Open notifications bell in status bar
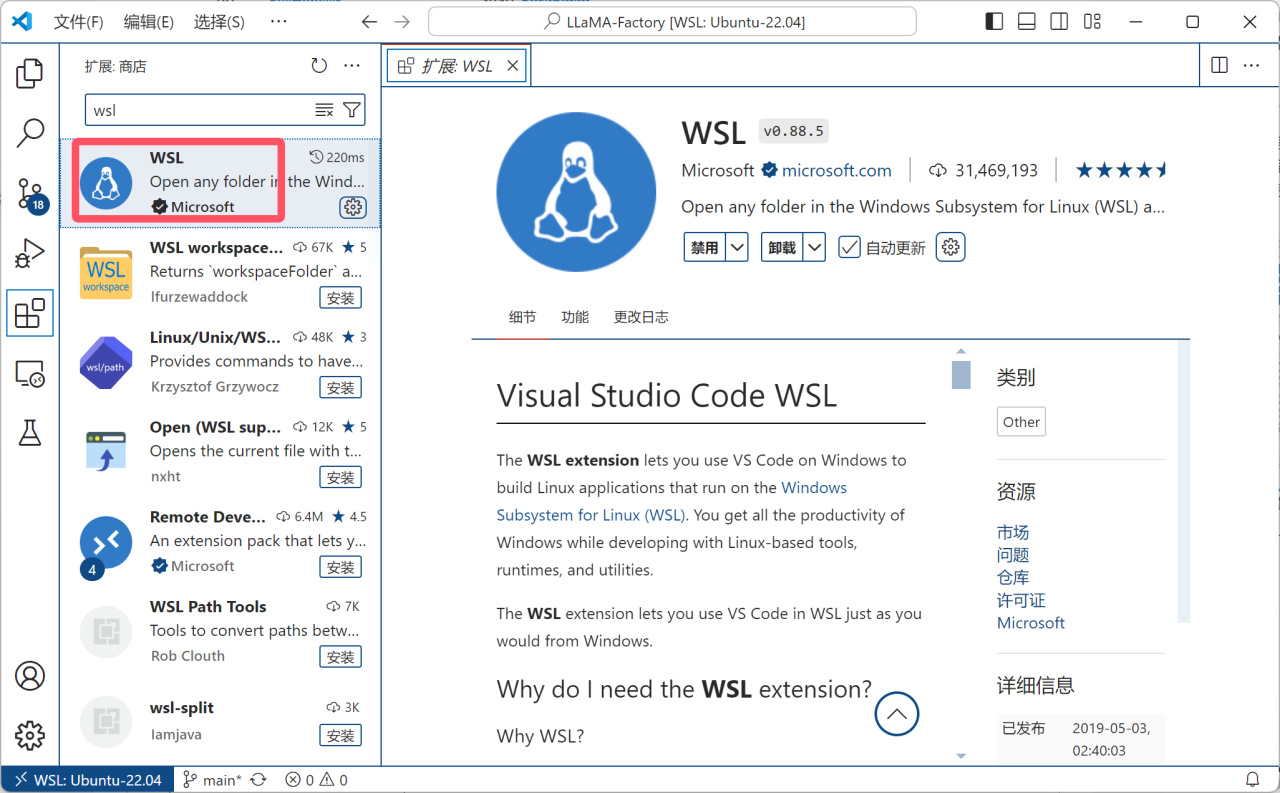 coord(1252,780)
